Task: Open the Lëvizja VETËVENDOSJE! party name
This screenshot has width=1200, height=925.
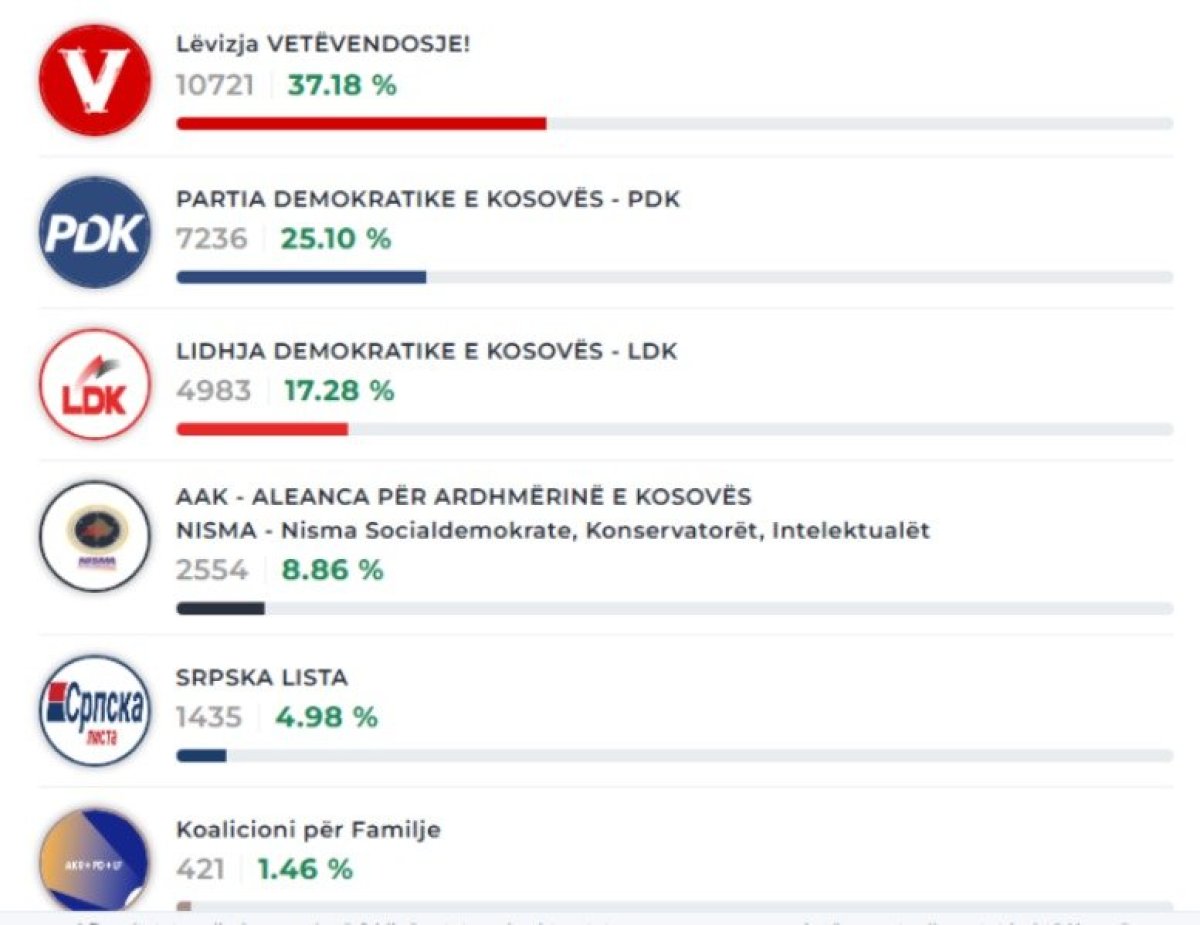Action: click(322, 45)
